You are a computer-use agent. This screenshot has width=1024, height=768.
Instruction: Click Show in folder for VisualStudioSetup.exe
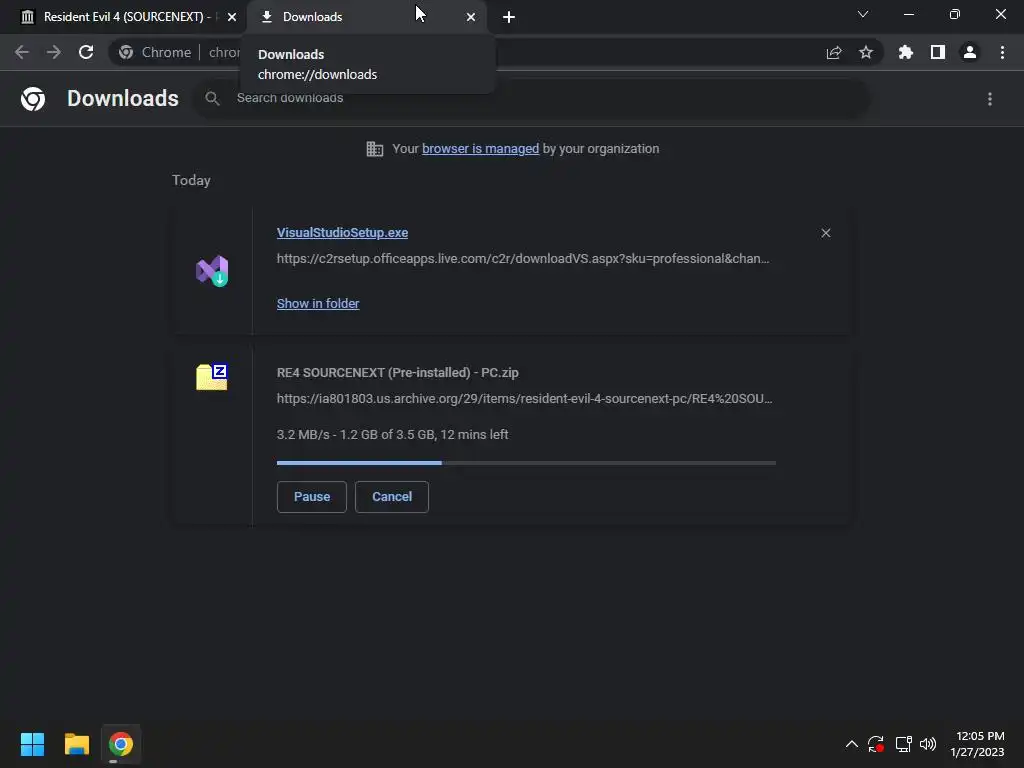tap(318, 304)
